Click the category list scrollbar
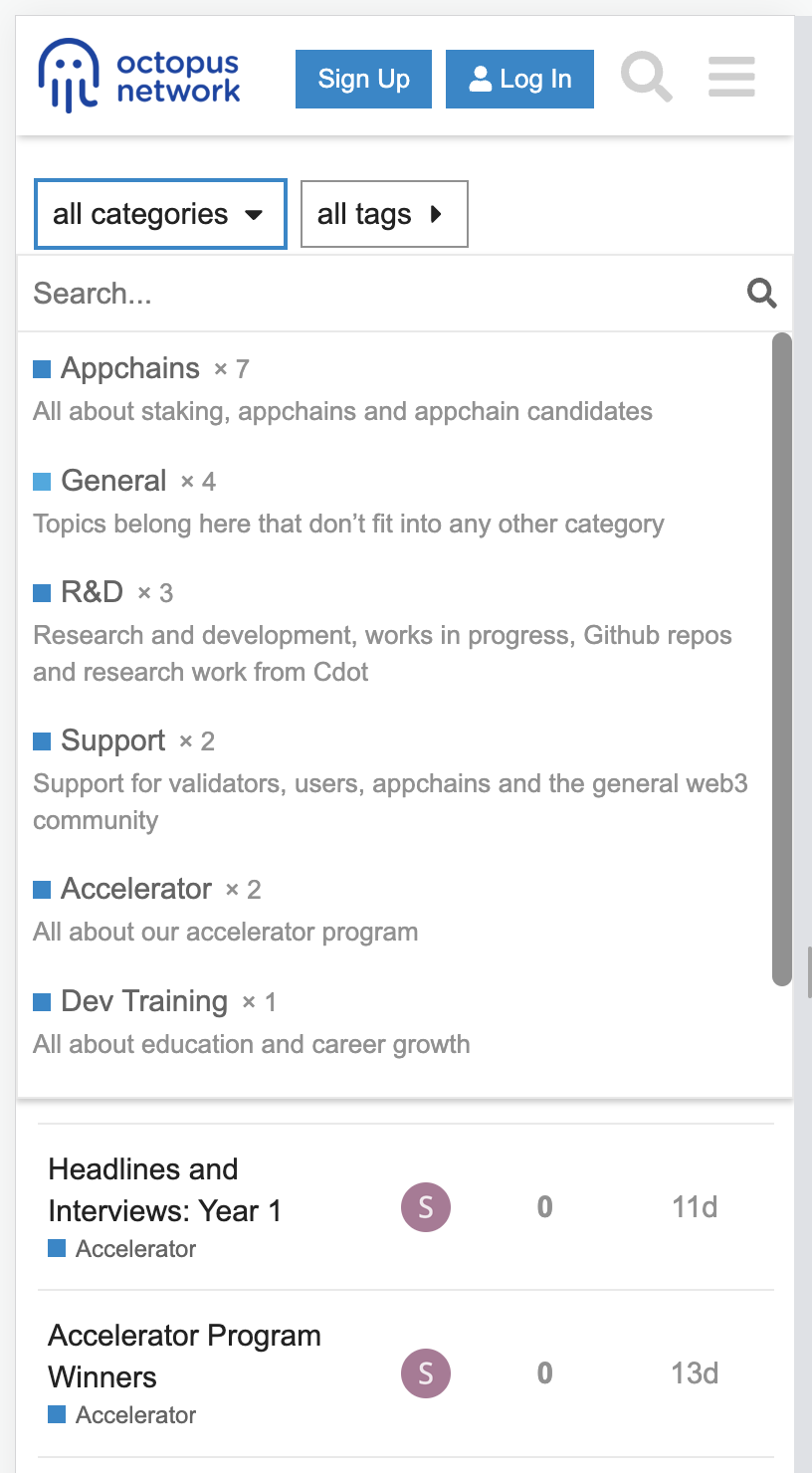The image size is (812, 1473). [x=782, y=659]
